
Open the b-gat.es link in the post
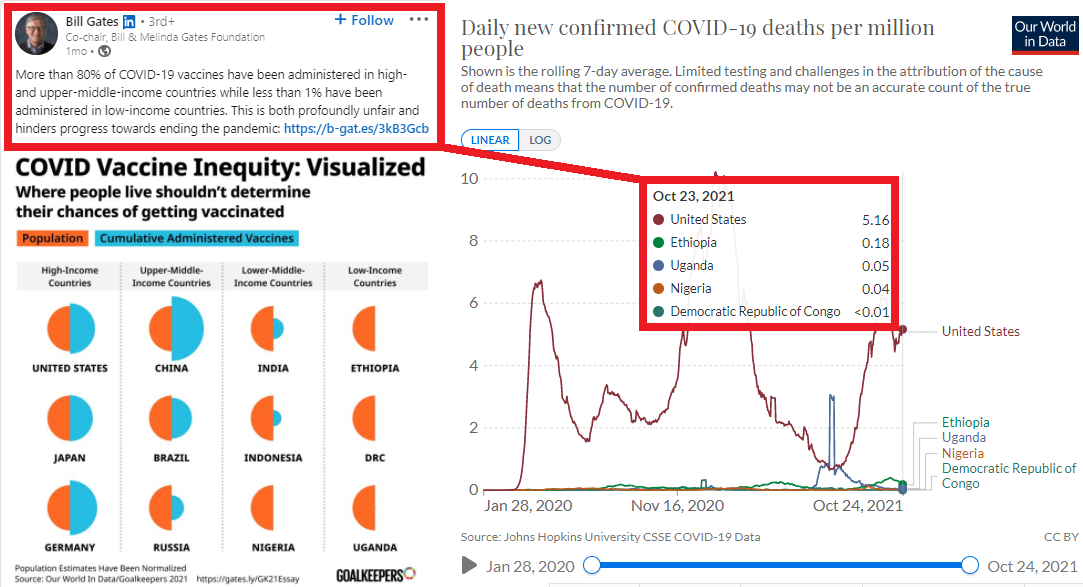[x=356, y=129]
